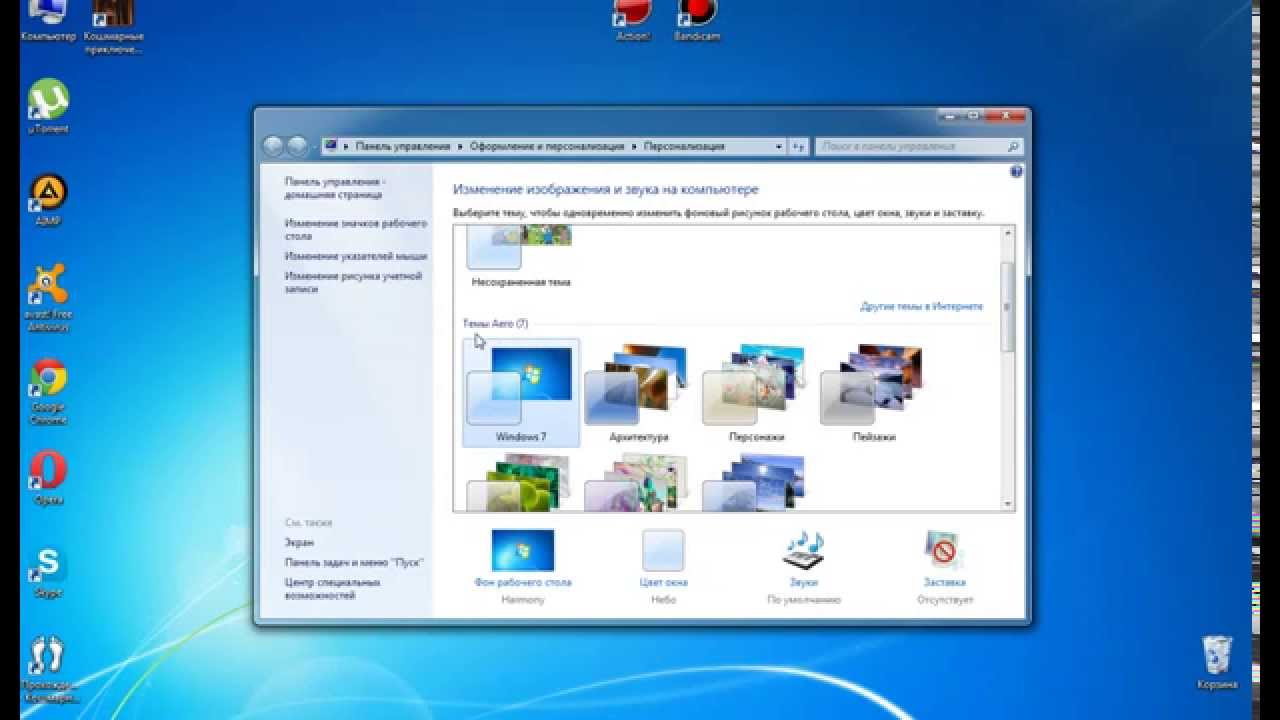This screenshot has height=720, width=1280.
Task: Select the Архитектура theme
Action: 638,392
